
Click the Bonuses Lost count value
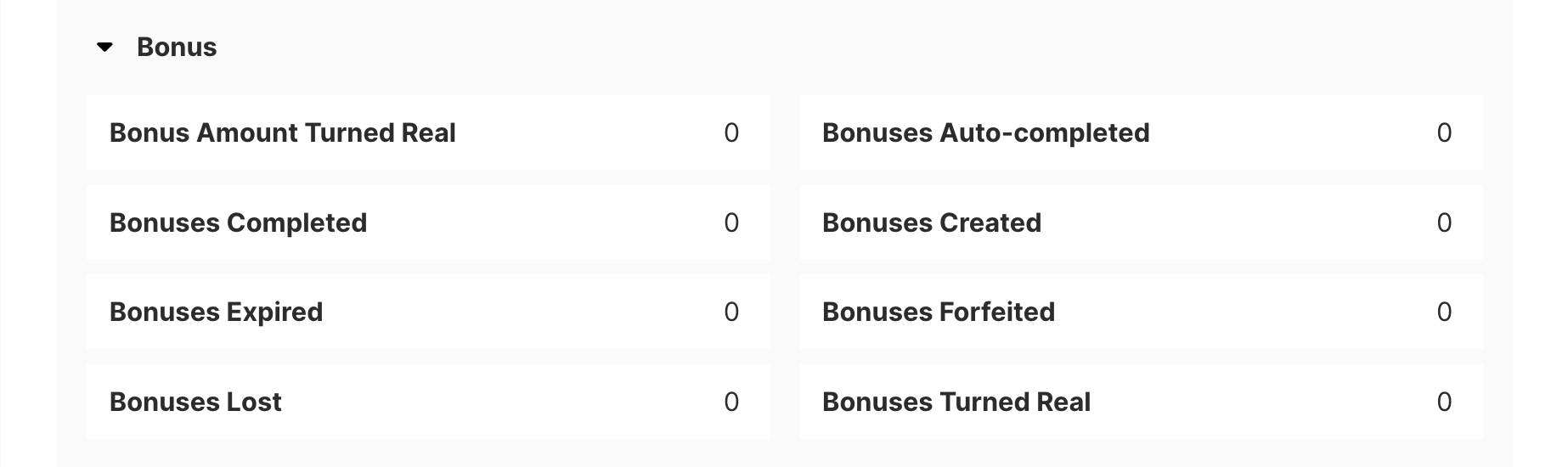click(x=731, y=402)
